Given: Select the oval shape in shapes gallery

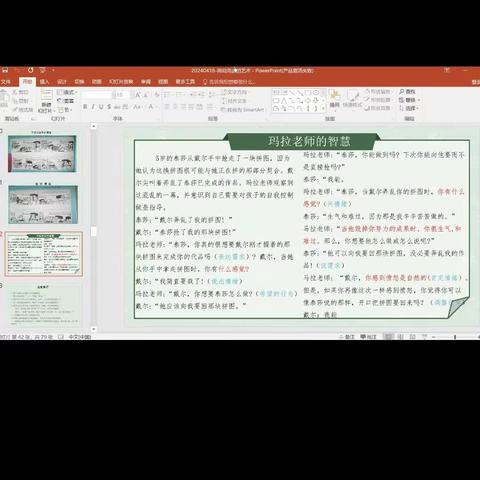Looking at the screenshot, I should coord(316,92).
